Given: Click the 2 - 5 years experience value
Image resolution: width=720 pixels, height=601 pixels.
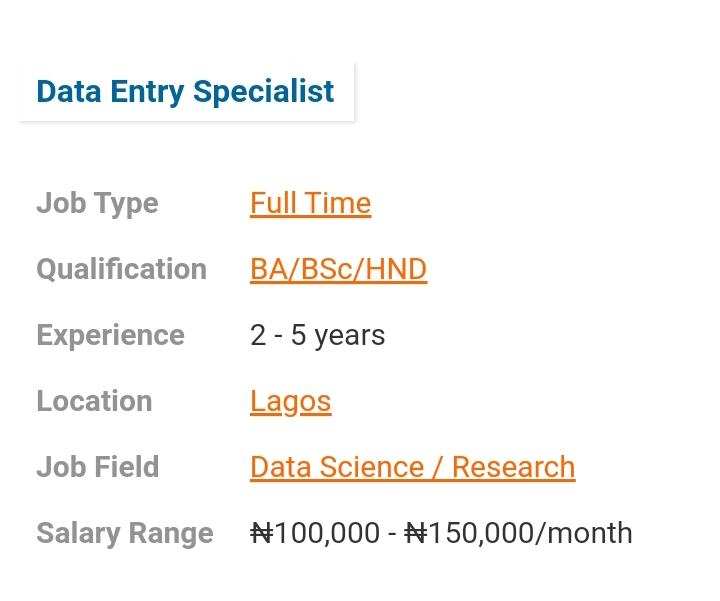Looking at the screenshot, I should click(x=317, y=335).
